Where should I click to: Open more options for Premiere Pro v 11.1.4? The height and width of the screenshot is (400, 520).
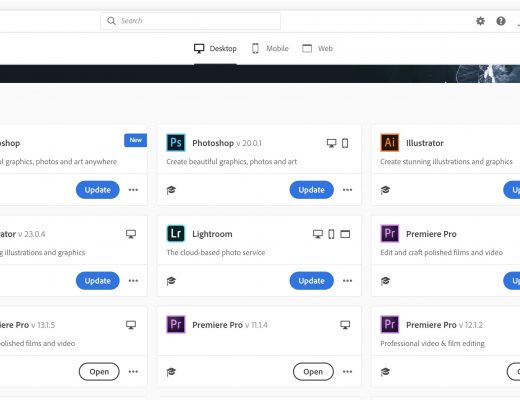pos(347,372)
